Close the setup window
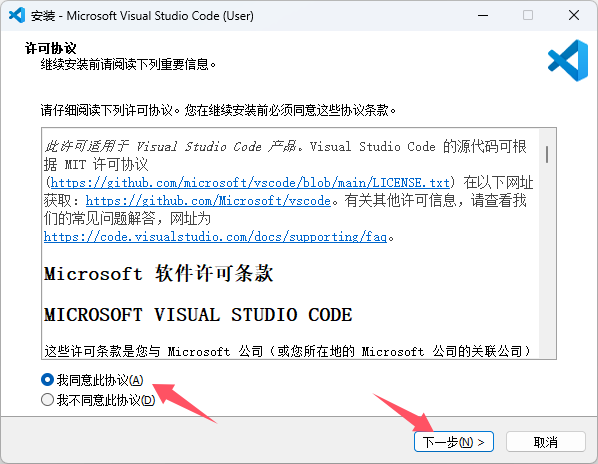Screen dimensions: 598x464 [574, 15]
